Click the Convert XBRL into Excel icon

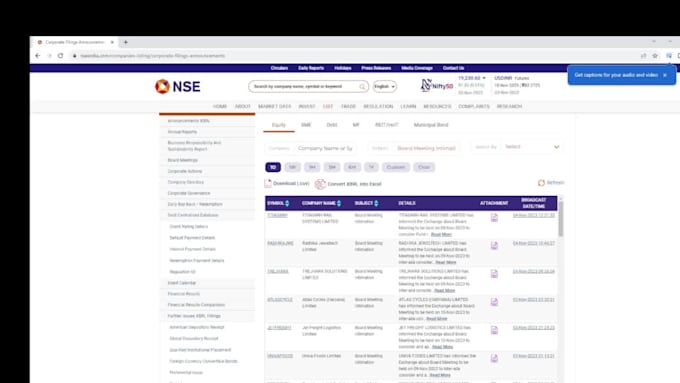pyautogui.click(x=320, y=184)
